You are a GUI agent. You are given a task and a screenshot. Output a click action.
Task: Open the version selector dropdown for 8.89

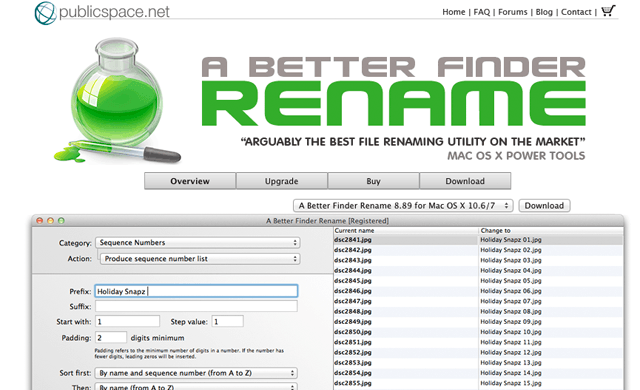(x=403, y=206)
